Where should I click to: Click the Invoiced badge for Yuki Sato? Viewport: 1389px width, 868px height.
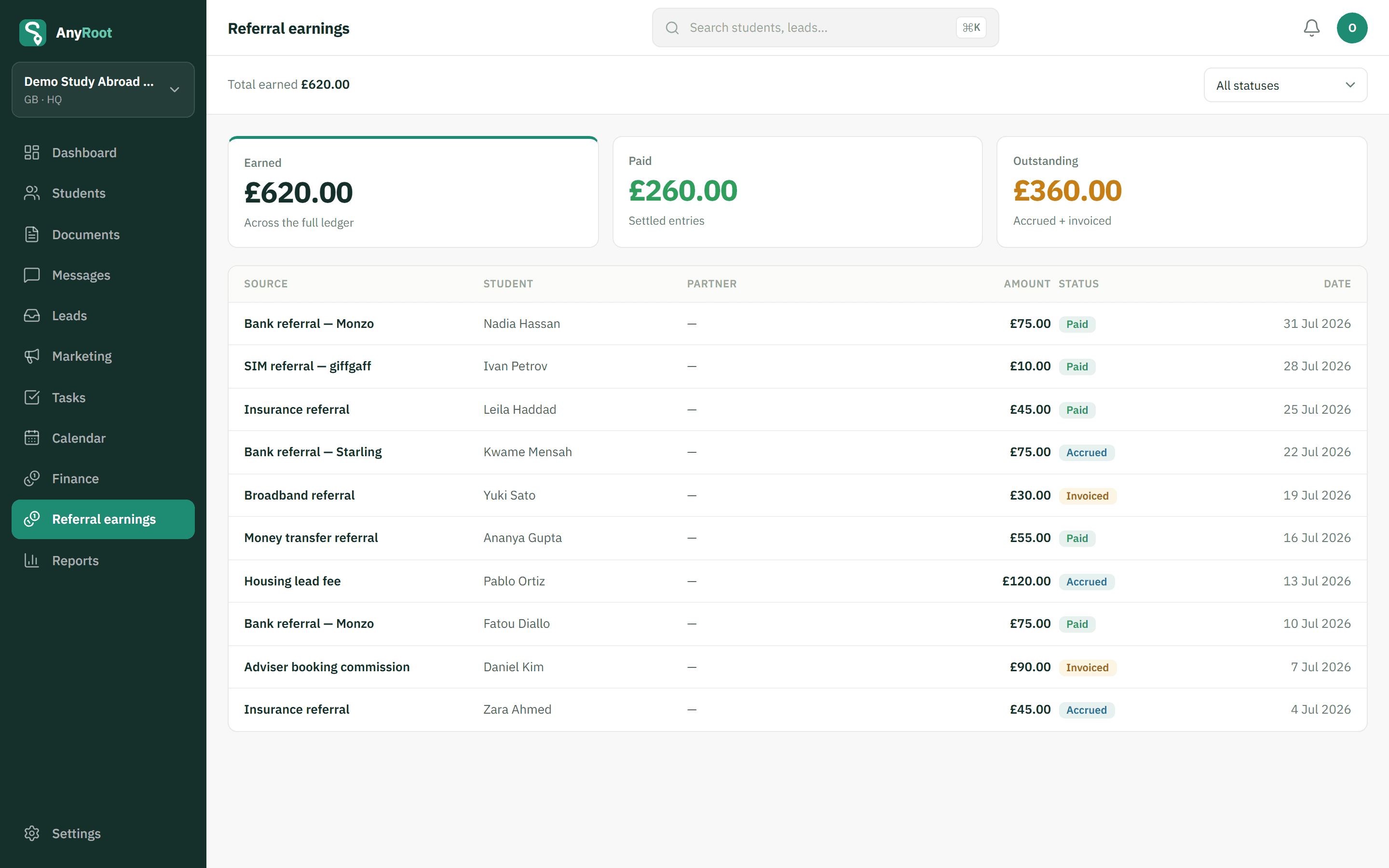[x=1087, y=495]
